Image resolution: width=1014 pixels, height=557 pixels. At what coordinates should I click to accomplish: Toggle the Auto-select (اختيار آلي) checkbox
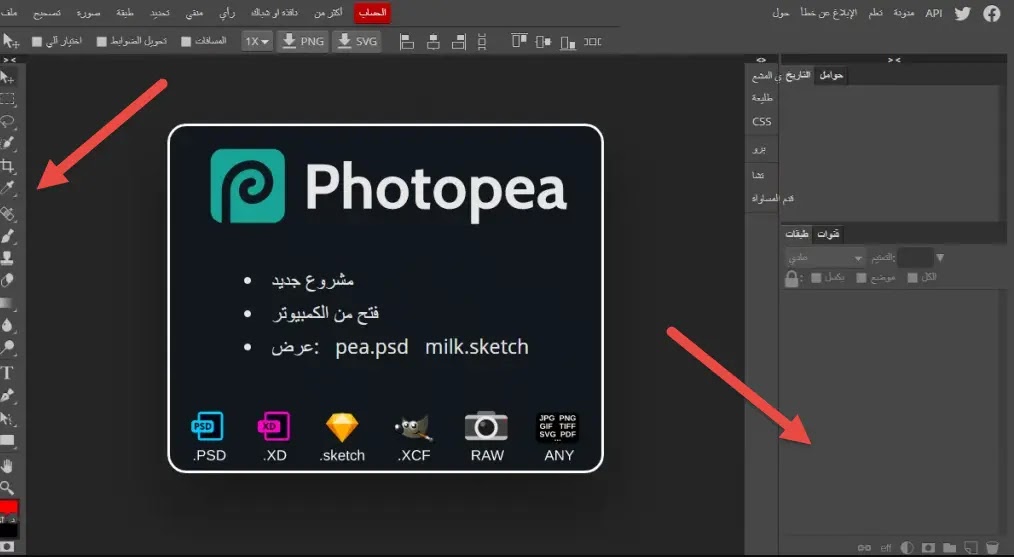pos(37,41)
